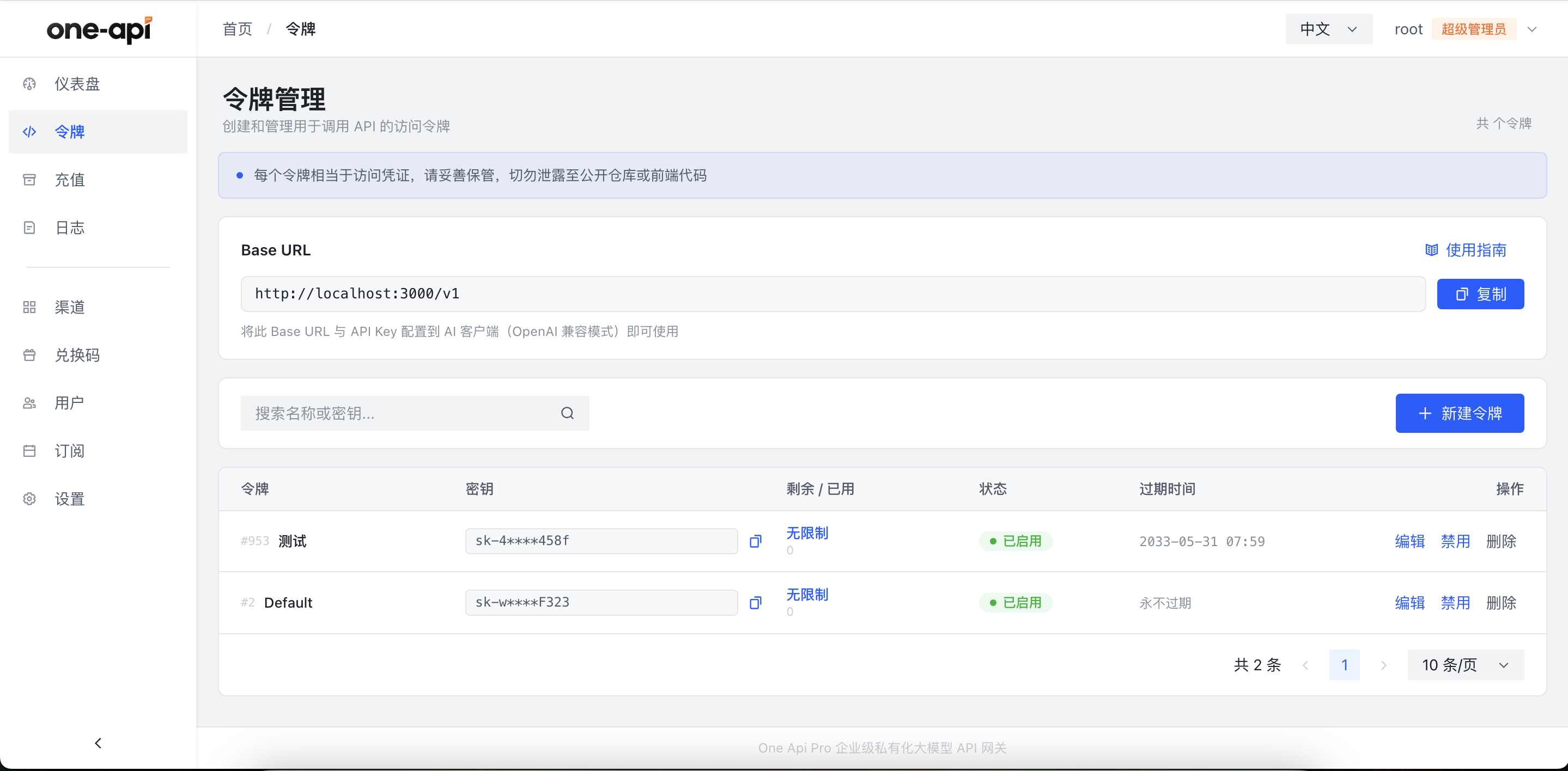The width and height of the screenshot is (1568, 771).
Task: Click into the 搜索名称或密钥 search field
Action: (x=415, y=413)
